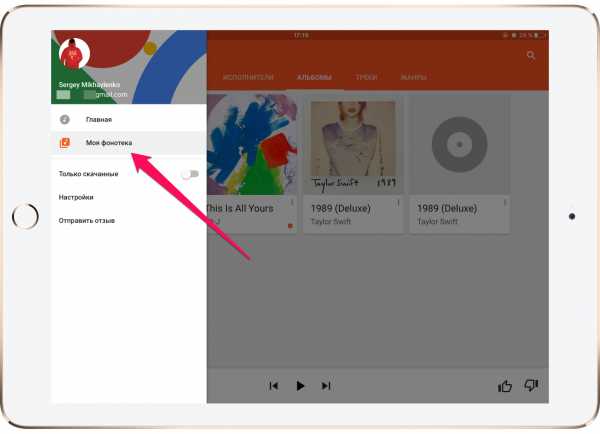Open options for first 1989 (Deluxe) card
The image size is (600, 434).
(398, 203)
